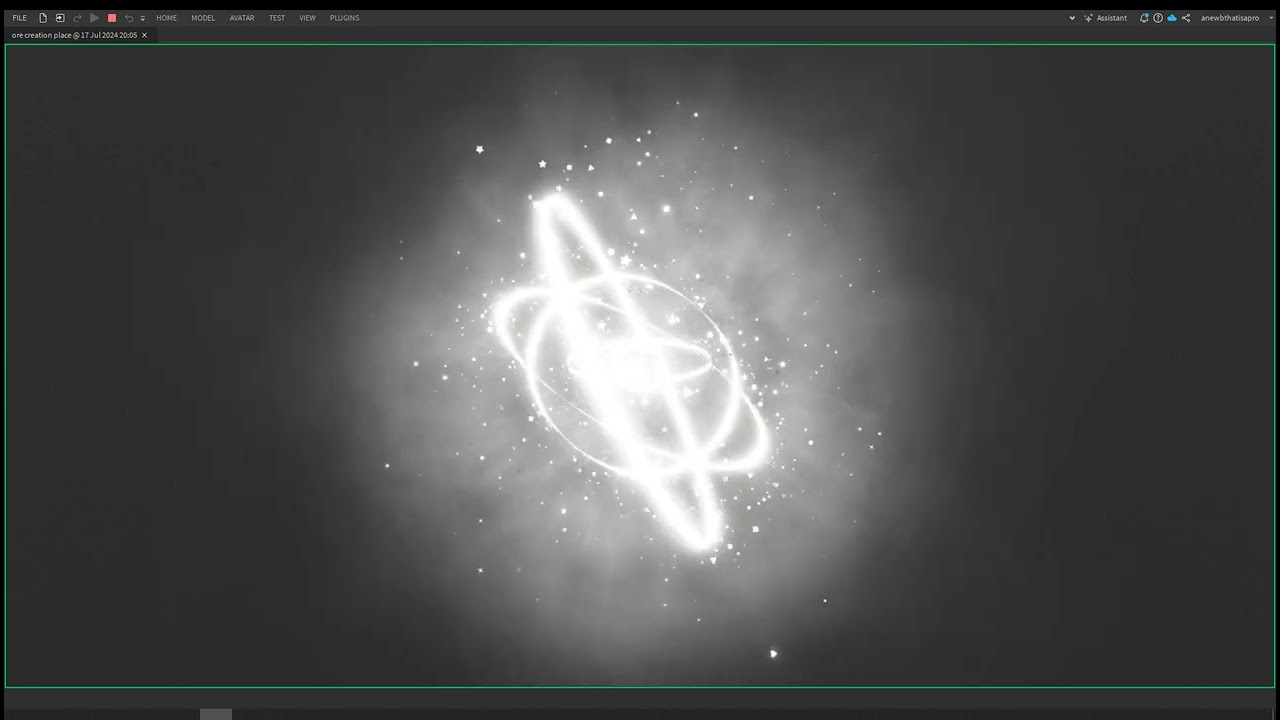Click the anewbthatisapro account name

click(x=1230, y=18)
